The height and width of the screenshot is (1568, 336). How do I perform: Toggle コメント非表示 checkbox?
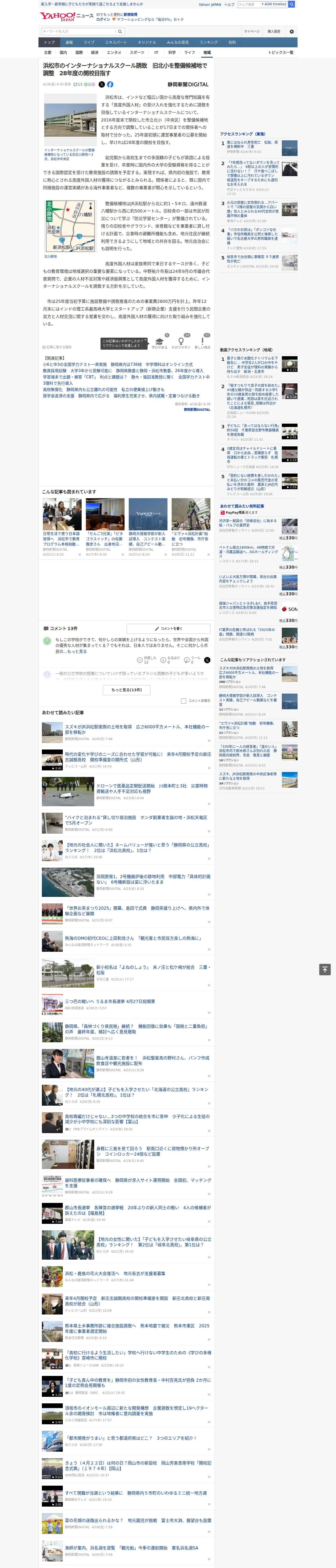tap(183, 701)
